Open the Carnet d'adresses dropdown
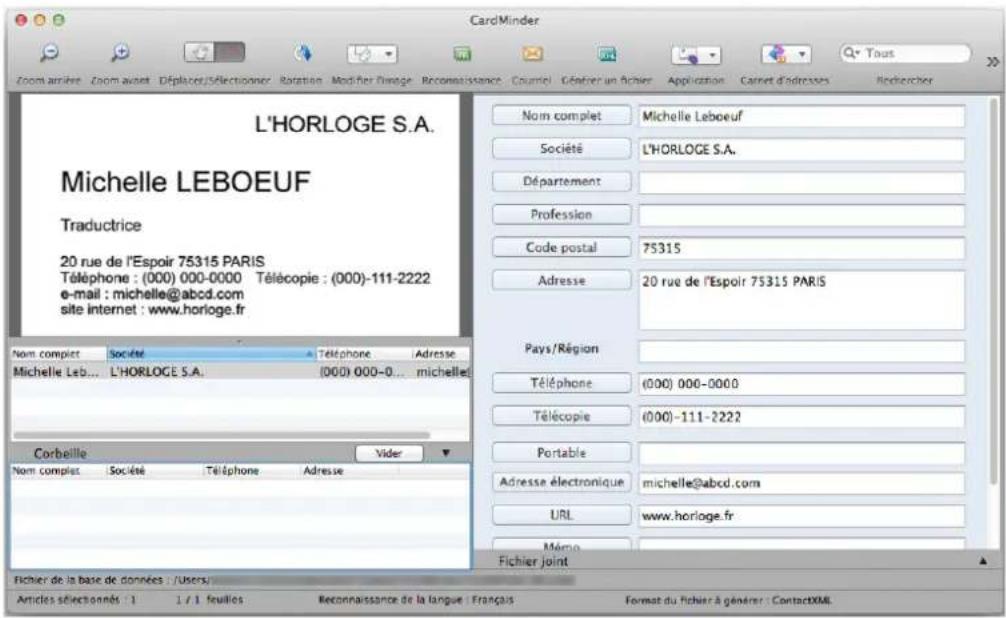1006x618 pixels. pos(786,54)
